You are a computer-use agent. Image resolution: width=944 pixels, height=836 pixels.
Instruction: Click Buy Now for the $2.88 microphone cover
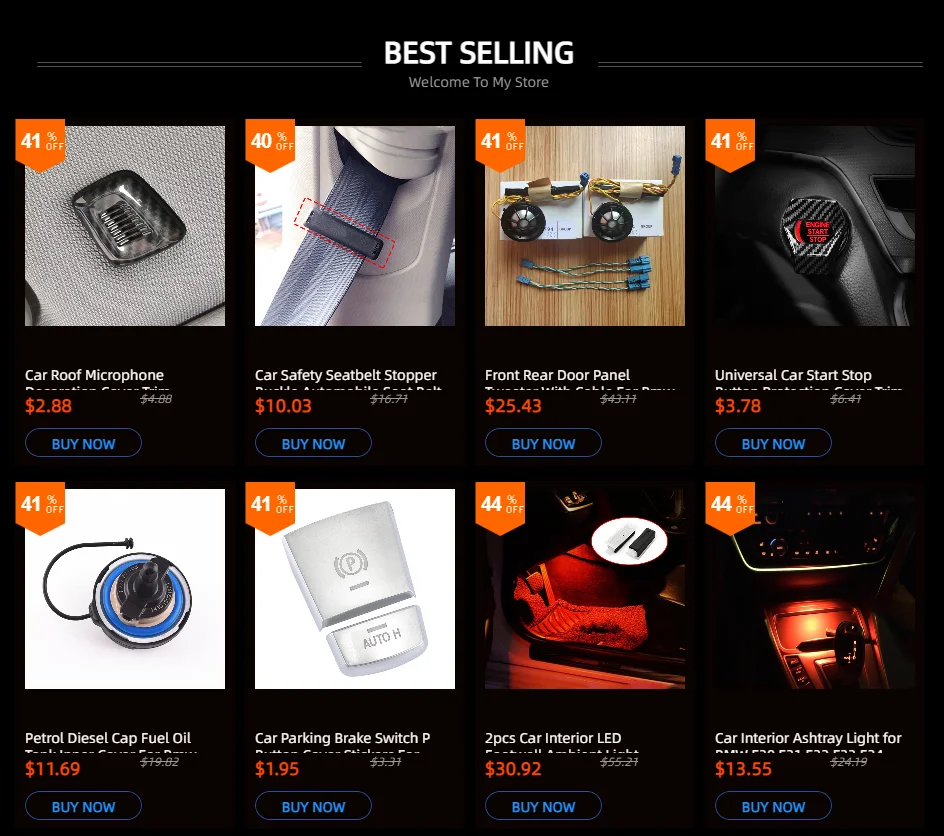coord(83,443)
